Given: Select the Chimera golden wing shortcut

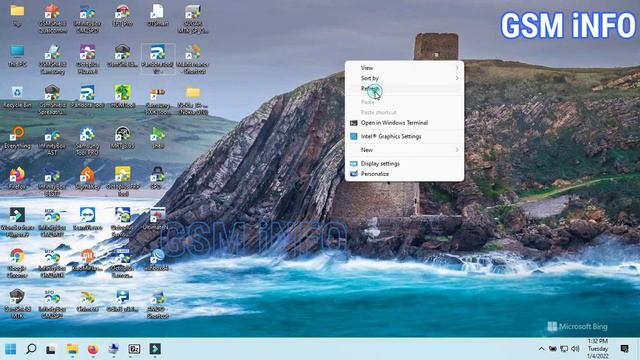Looking at the screenshot, I should coord(87,301).
